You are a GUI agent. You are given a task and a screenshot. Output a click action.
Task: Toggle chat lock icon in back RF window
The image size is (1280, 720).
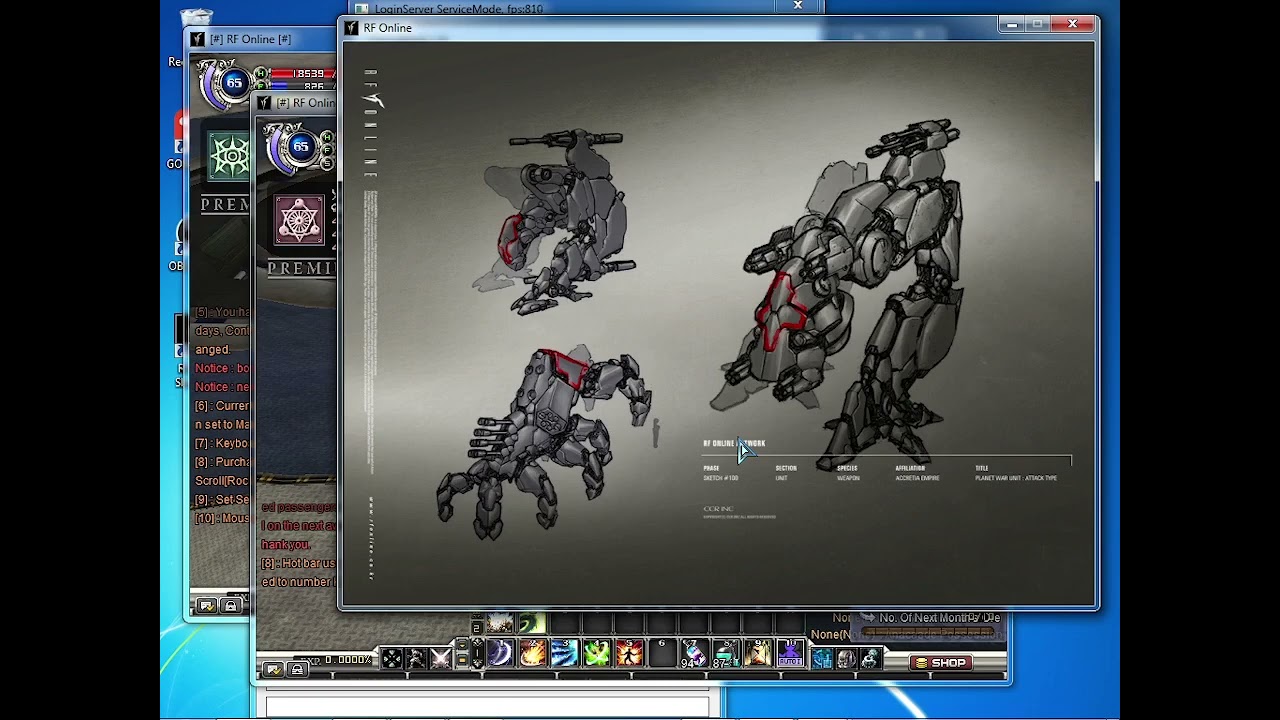click(x=231, y=605)
